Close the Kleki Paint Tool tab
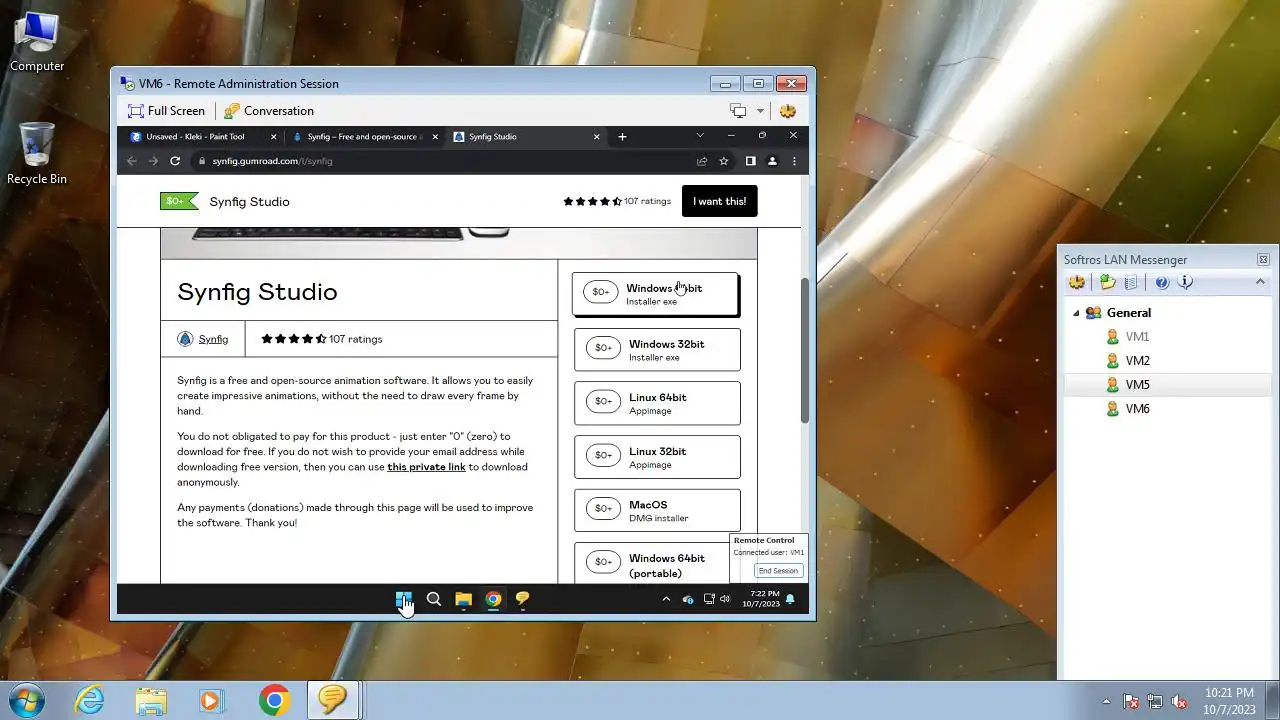Screen dimensions: 1280x720 pyautogui.click(x=274, y=137)
